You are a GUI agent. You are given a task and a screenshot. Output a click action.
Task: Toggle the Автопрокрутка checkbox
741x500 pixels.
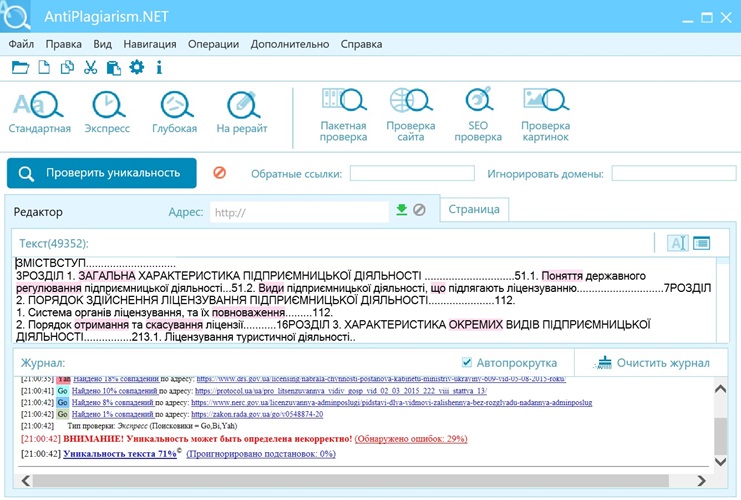pos(466,362)
